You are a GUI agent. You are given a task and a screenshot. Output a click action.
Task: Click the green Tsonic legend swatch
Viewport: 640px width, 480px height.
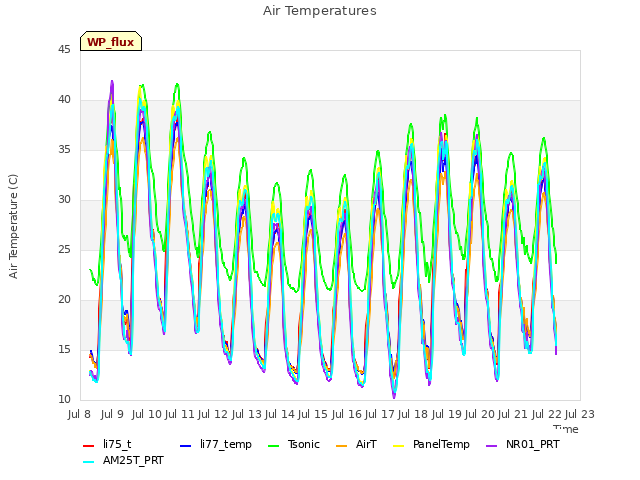coord(274,446)
